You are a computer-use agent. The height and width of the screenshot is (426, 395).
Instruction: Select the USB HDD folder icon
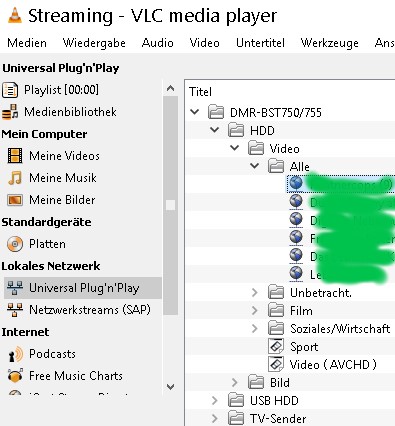pyautogui.click(x=236, y=400)
